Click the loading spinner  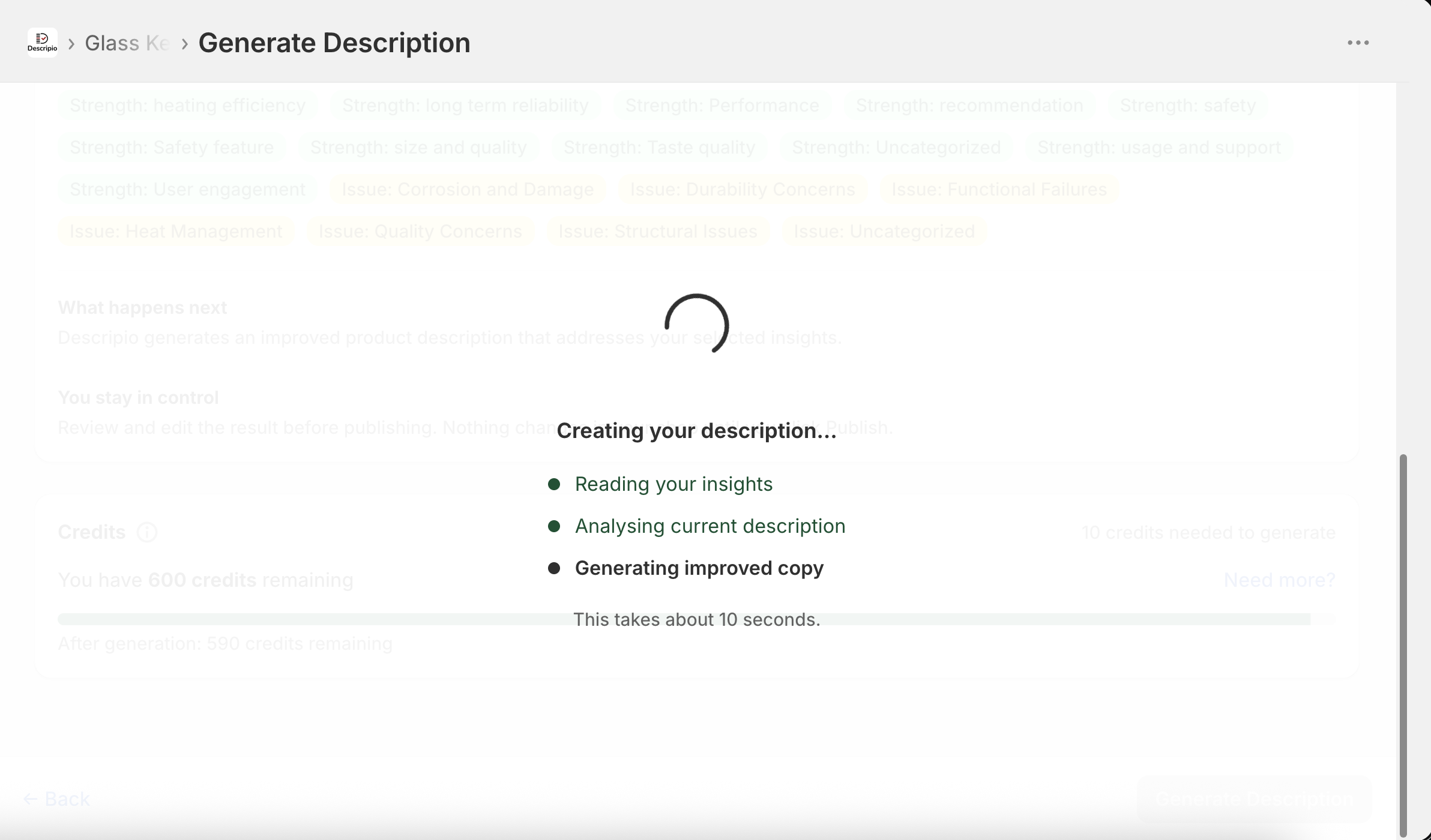(x=696, y=324)
